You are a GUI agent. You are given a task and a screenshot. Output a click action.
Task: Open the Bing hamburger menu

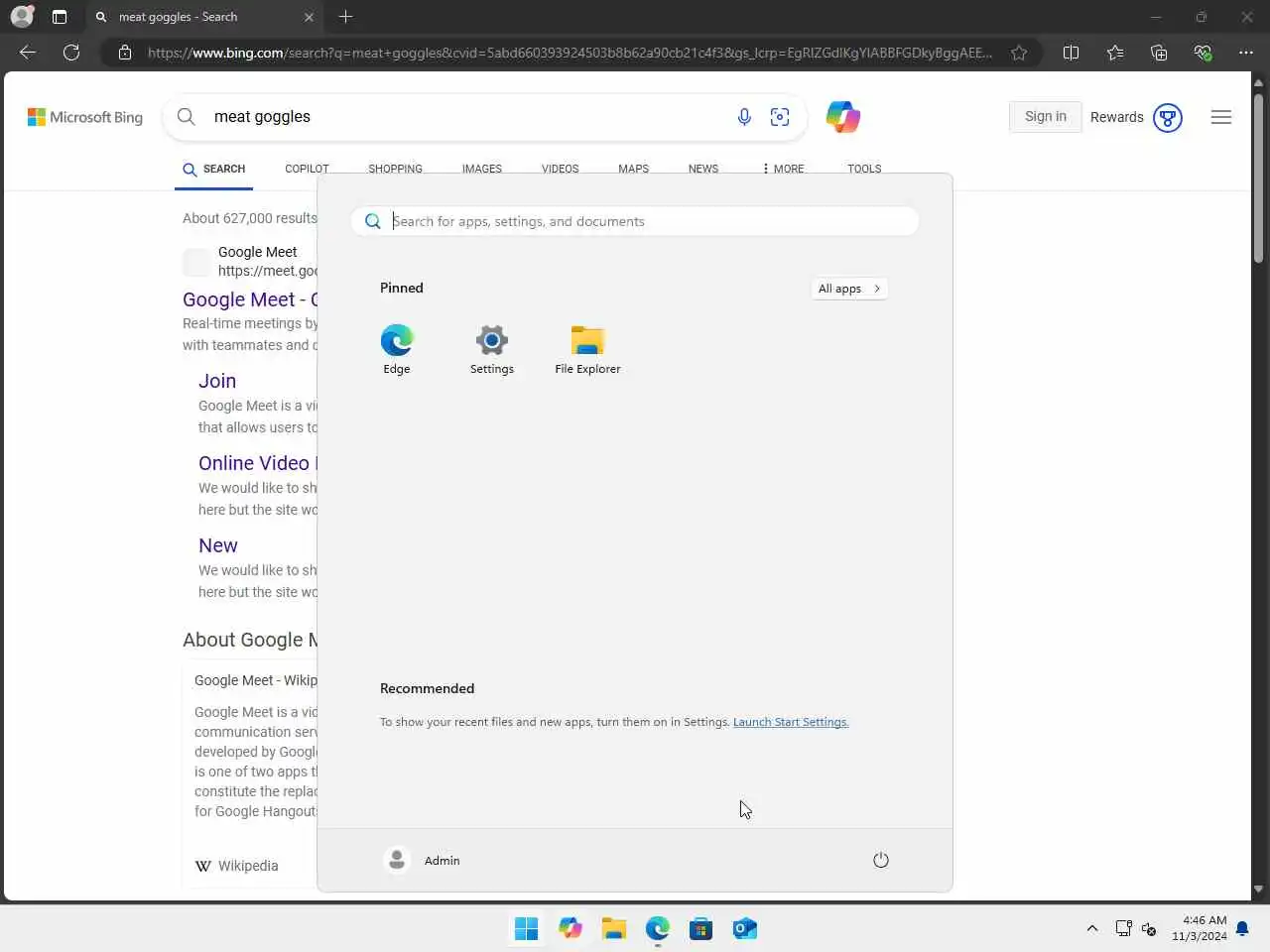pos(1221,117)
